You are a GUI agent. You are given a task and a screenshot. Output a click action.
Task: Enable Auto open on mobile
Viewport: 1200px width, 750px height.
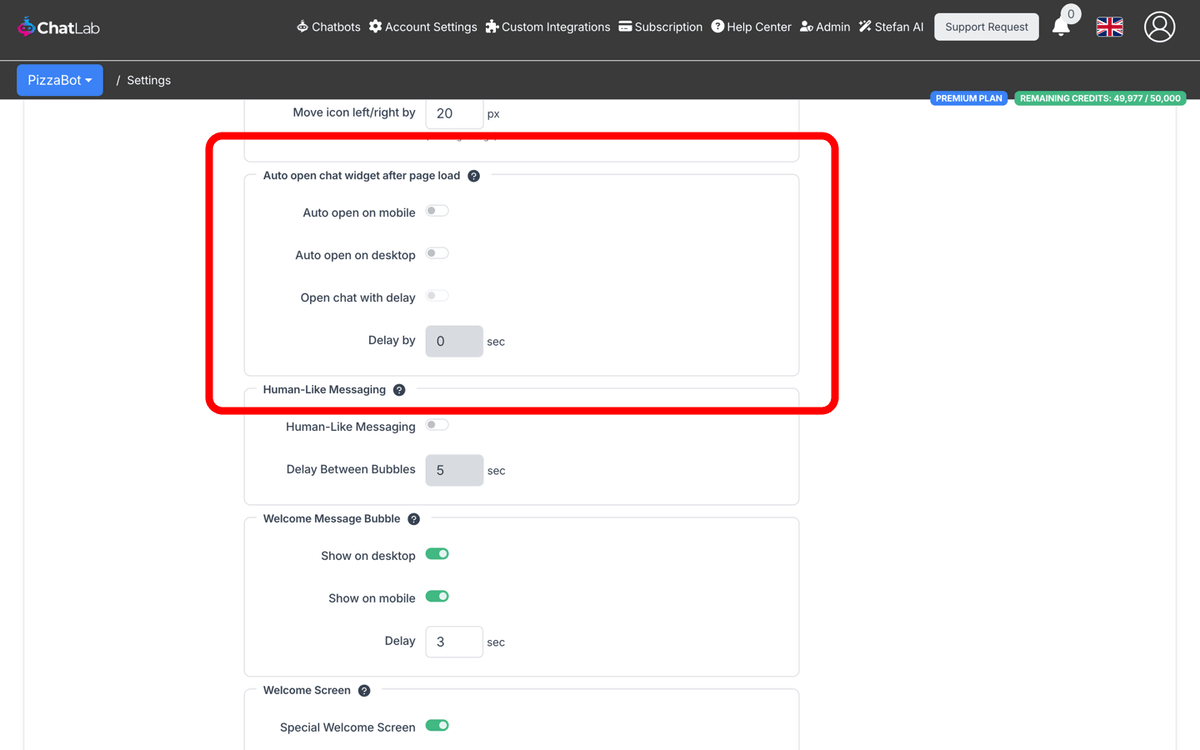(437, 211)
